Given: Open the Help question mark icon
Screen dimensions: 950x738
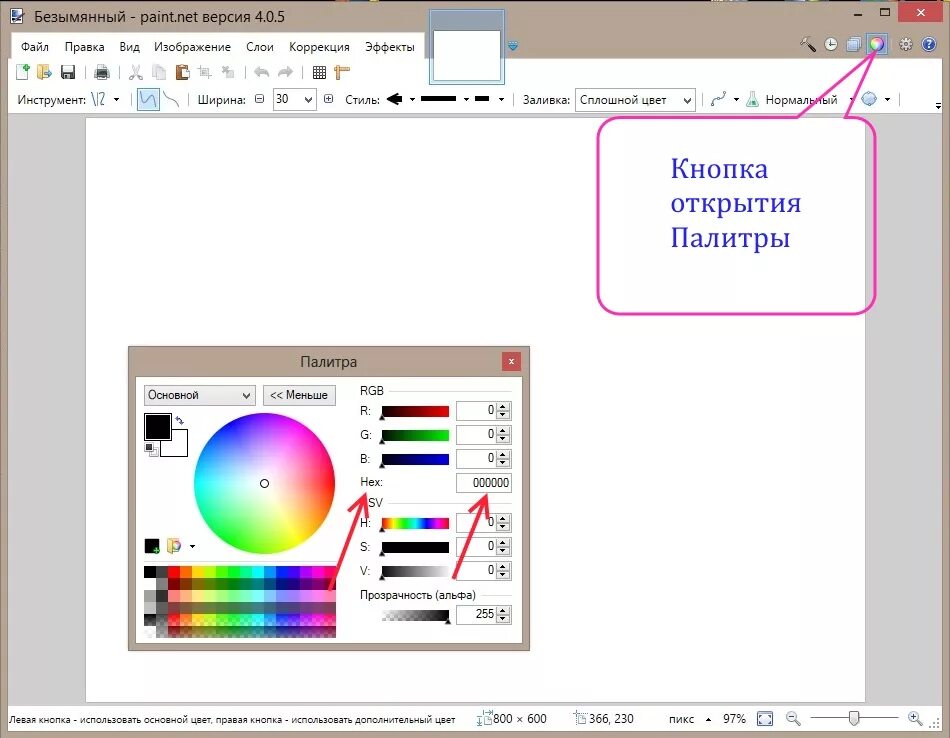Looking at the screenshot, I should coord(929,44).
